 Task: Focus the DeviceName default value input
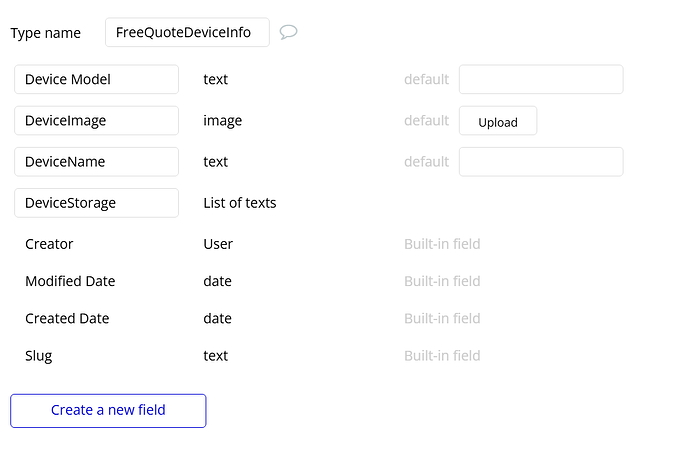(540, 162)
